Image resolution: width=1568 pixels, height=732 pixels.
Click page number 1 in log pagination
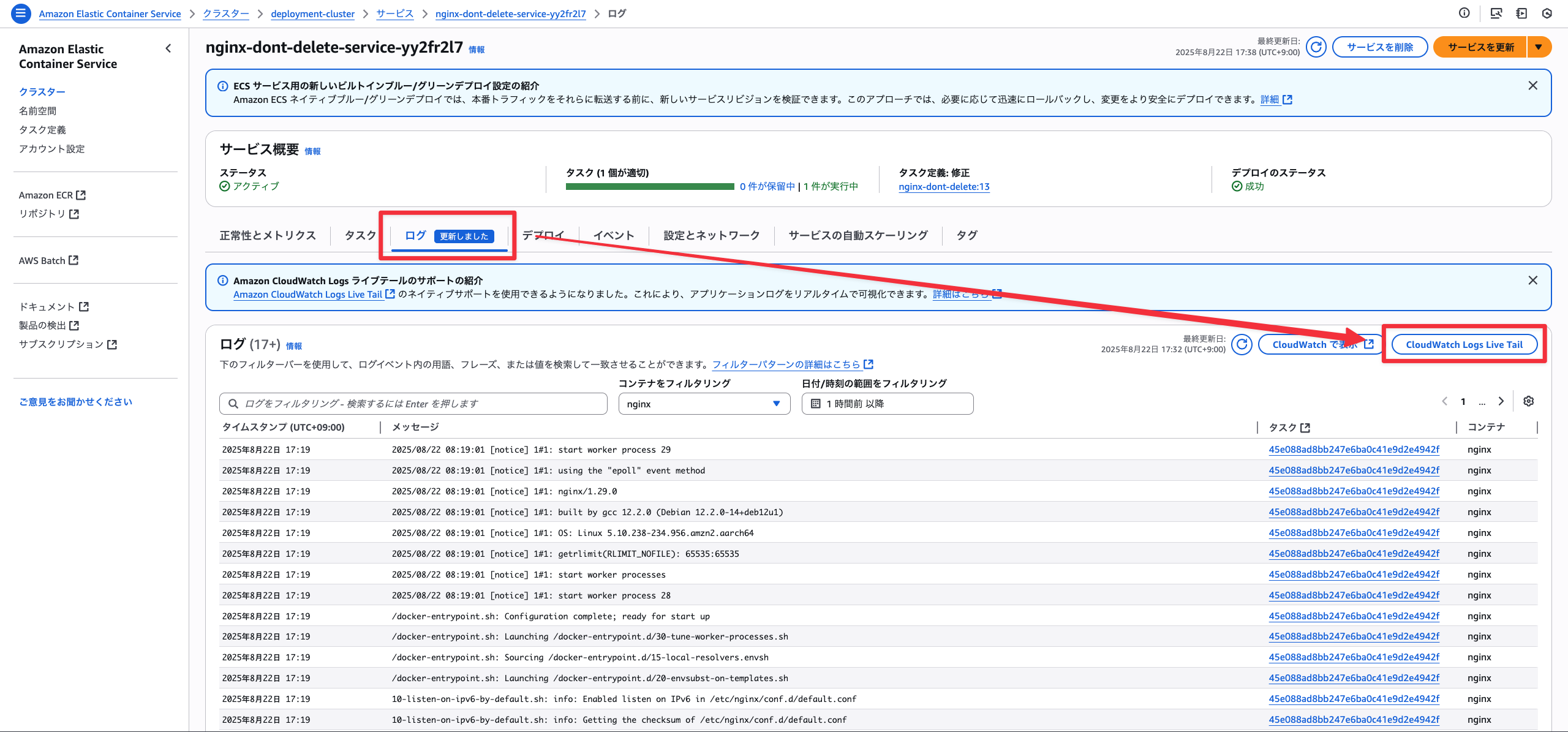1463,401
